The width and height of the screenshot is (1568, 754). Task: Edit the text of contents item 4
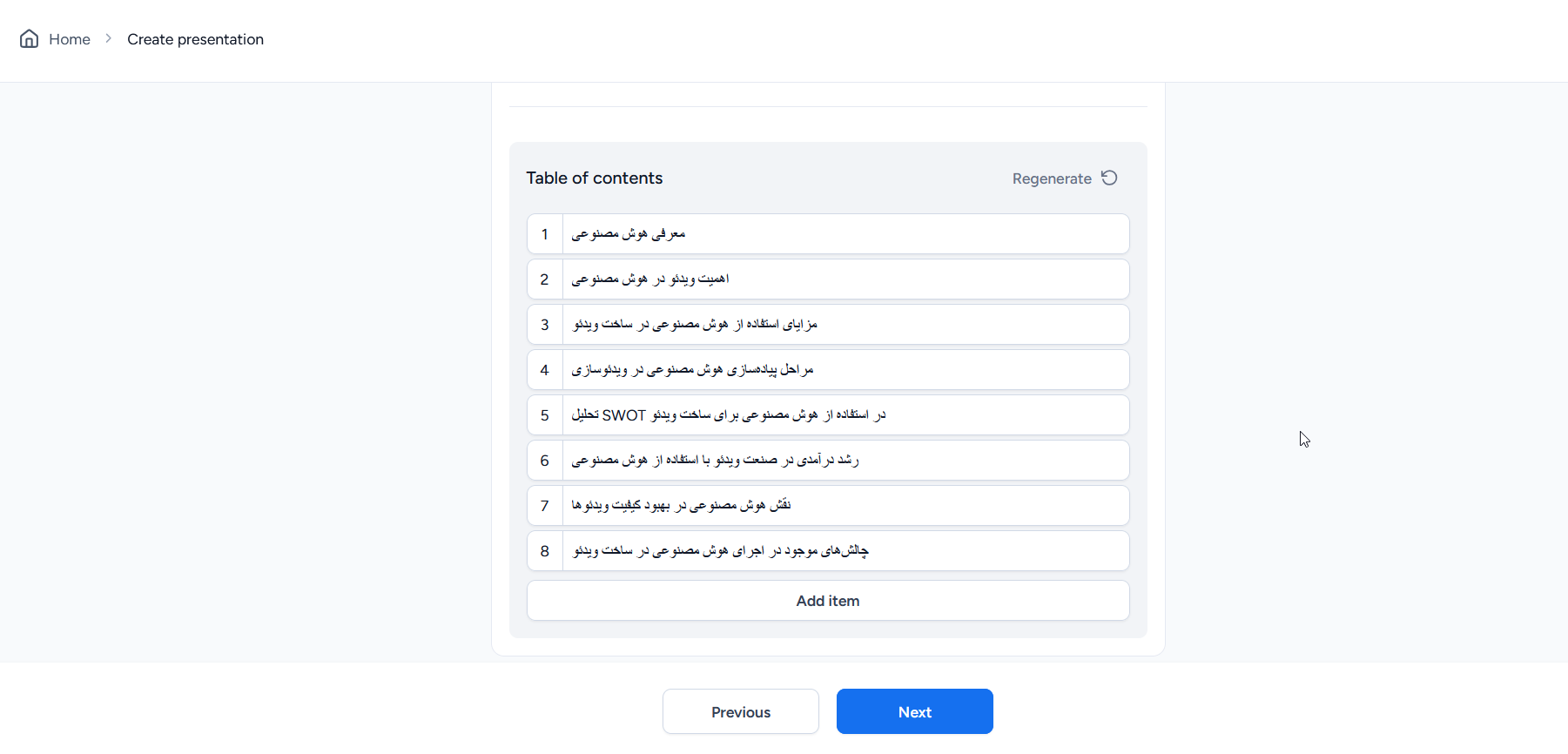click(845, 370)
